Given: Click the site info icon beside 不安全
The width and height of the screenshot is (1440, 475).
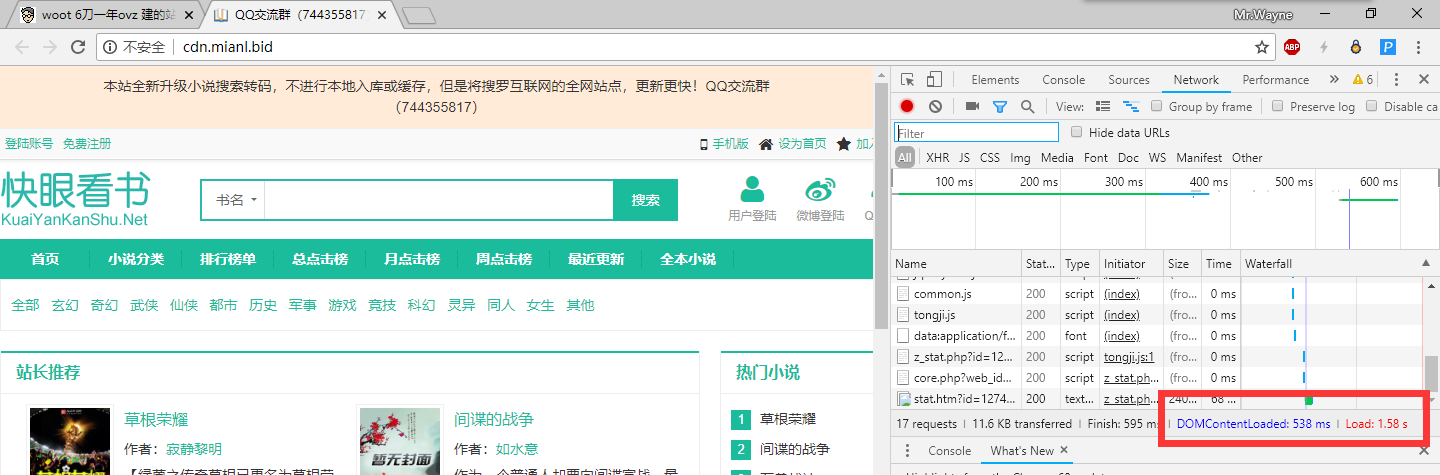Looking at the screenshot, I should pos(109,47).
